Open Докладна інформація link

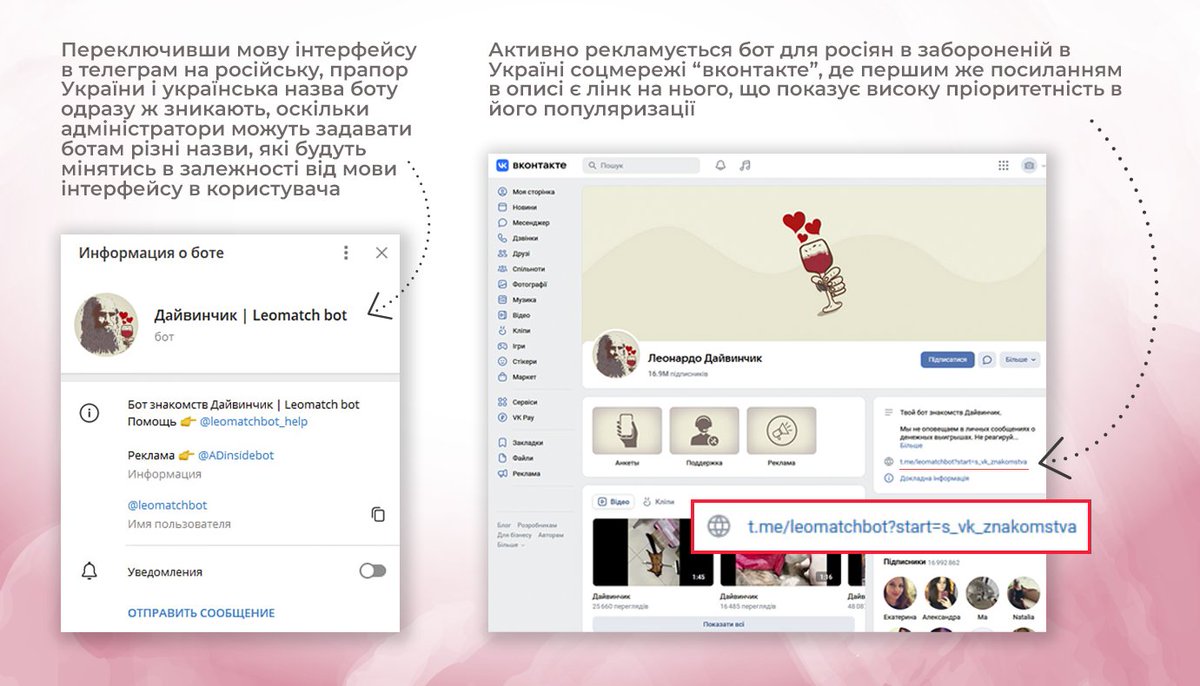coord(934,478)
